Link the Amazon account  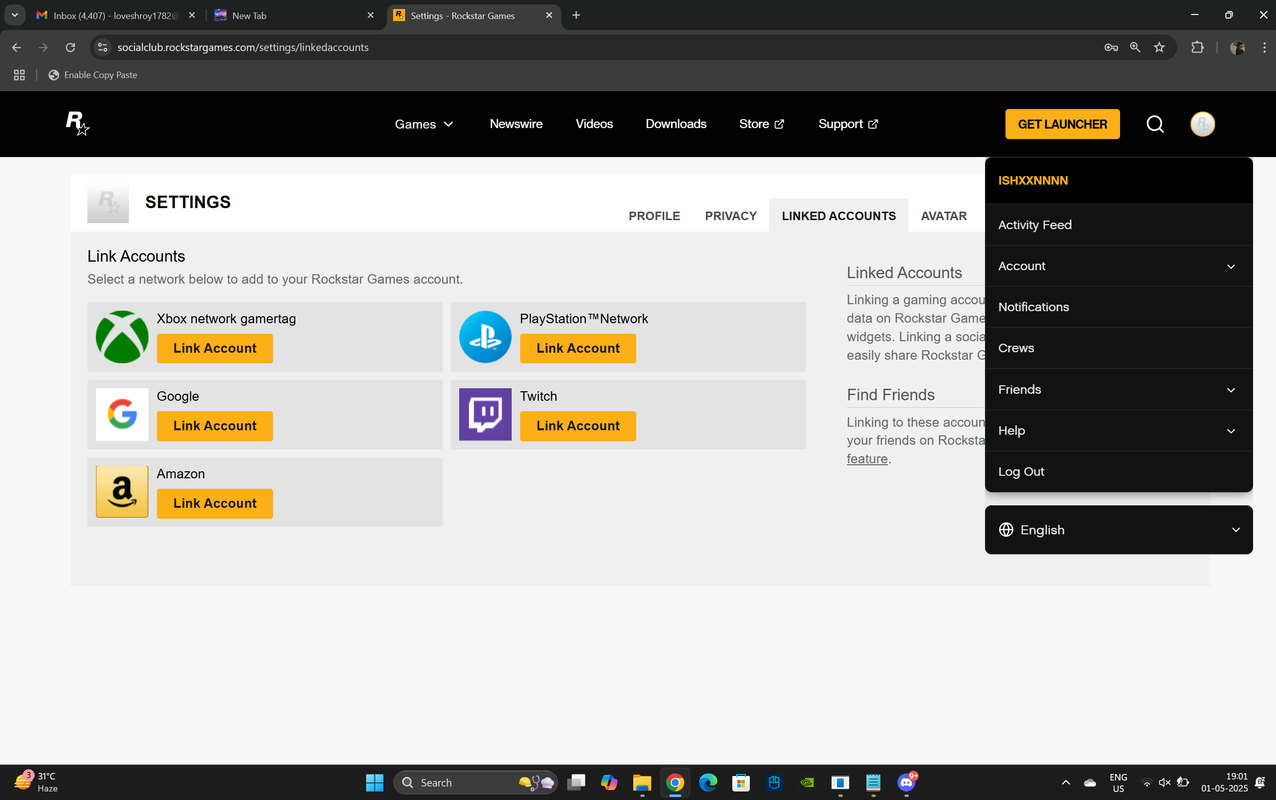215,503
